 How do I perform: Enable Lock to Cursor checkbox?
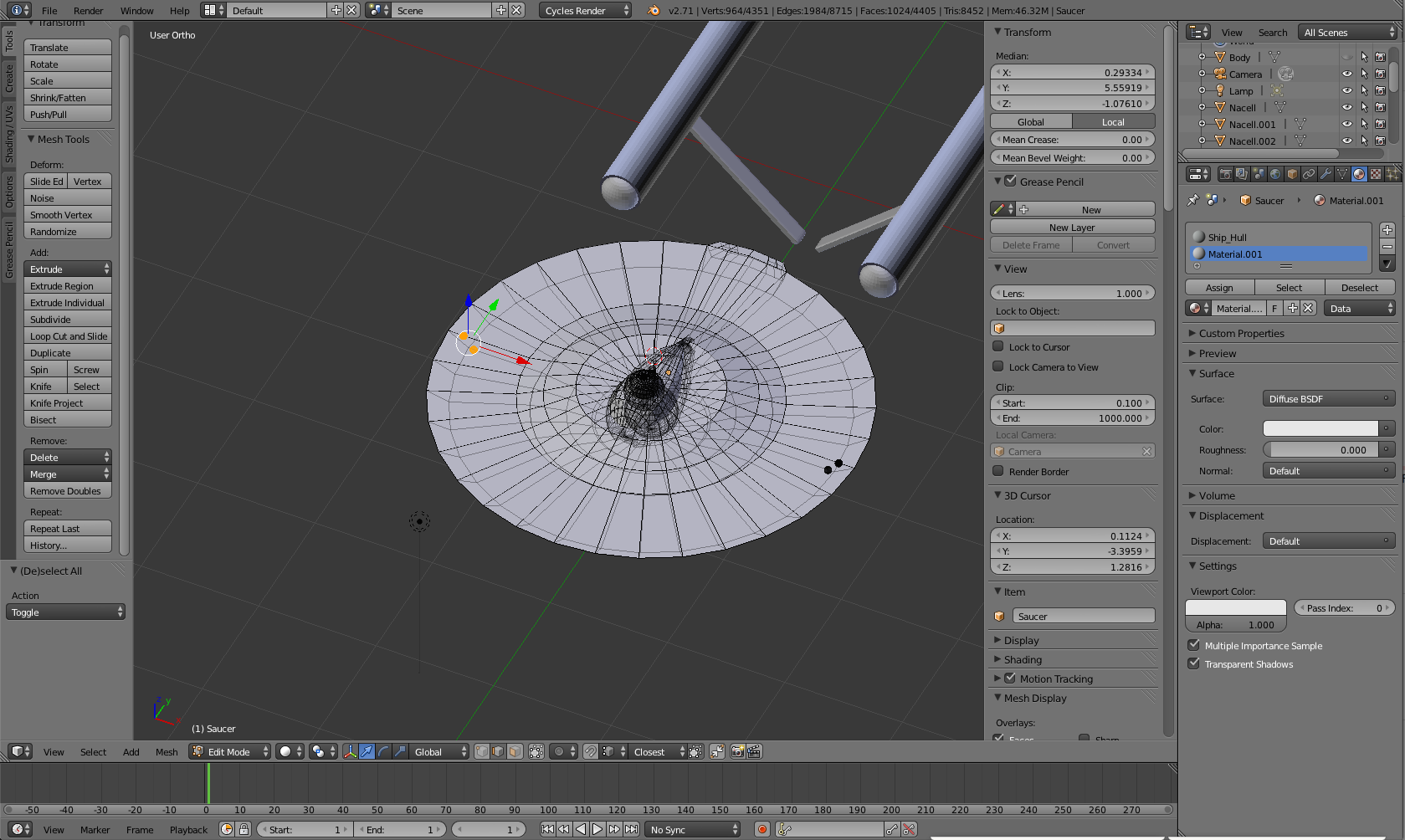click(x=998, y=346)
